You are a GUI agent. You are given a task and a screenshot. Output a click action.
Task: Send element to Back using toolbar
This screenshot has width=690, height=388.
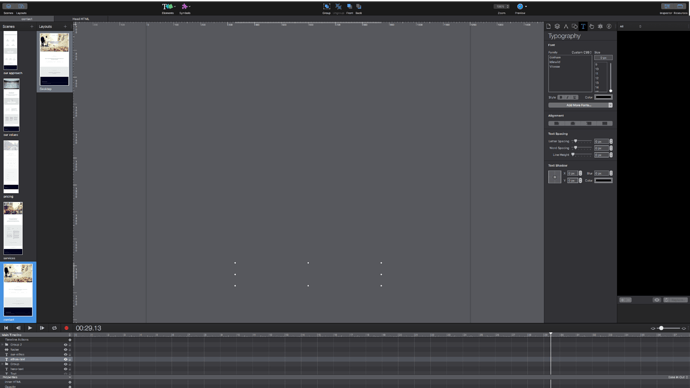pos(359,8)
